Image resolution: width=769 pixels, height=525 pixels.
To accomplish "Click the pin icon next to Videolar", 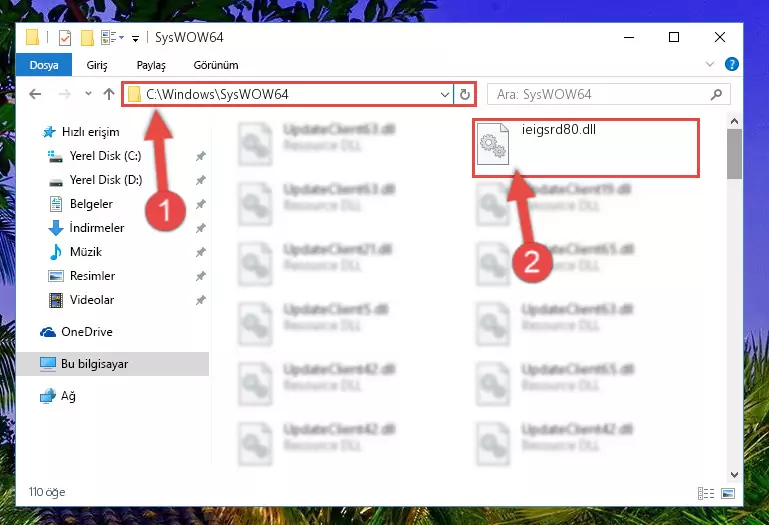I will (x=201, y=300).
